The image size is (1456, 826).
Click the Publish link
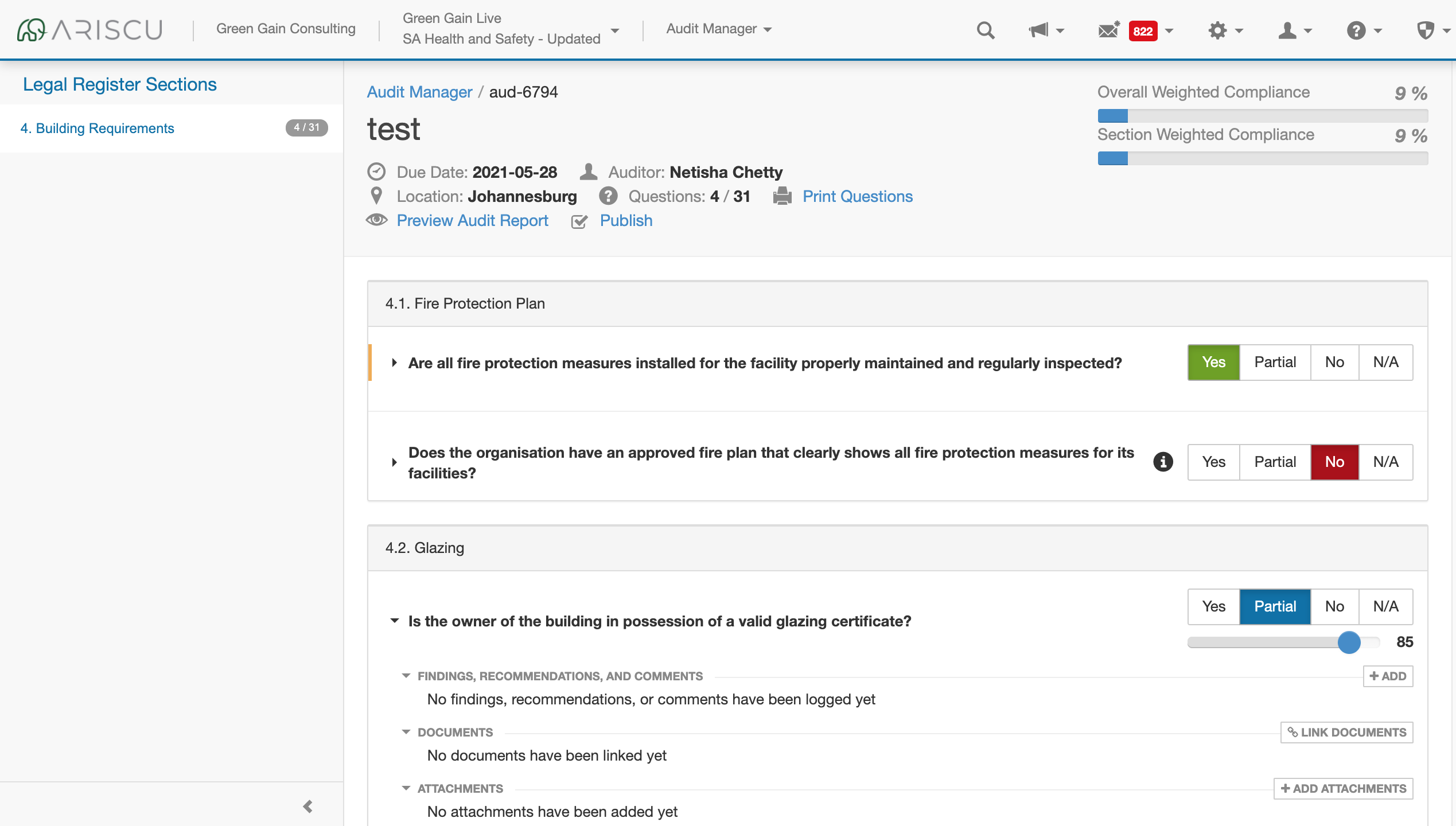pyautogui.click(x=626, y=220)
